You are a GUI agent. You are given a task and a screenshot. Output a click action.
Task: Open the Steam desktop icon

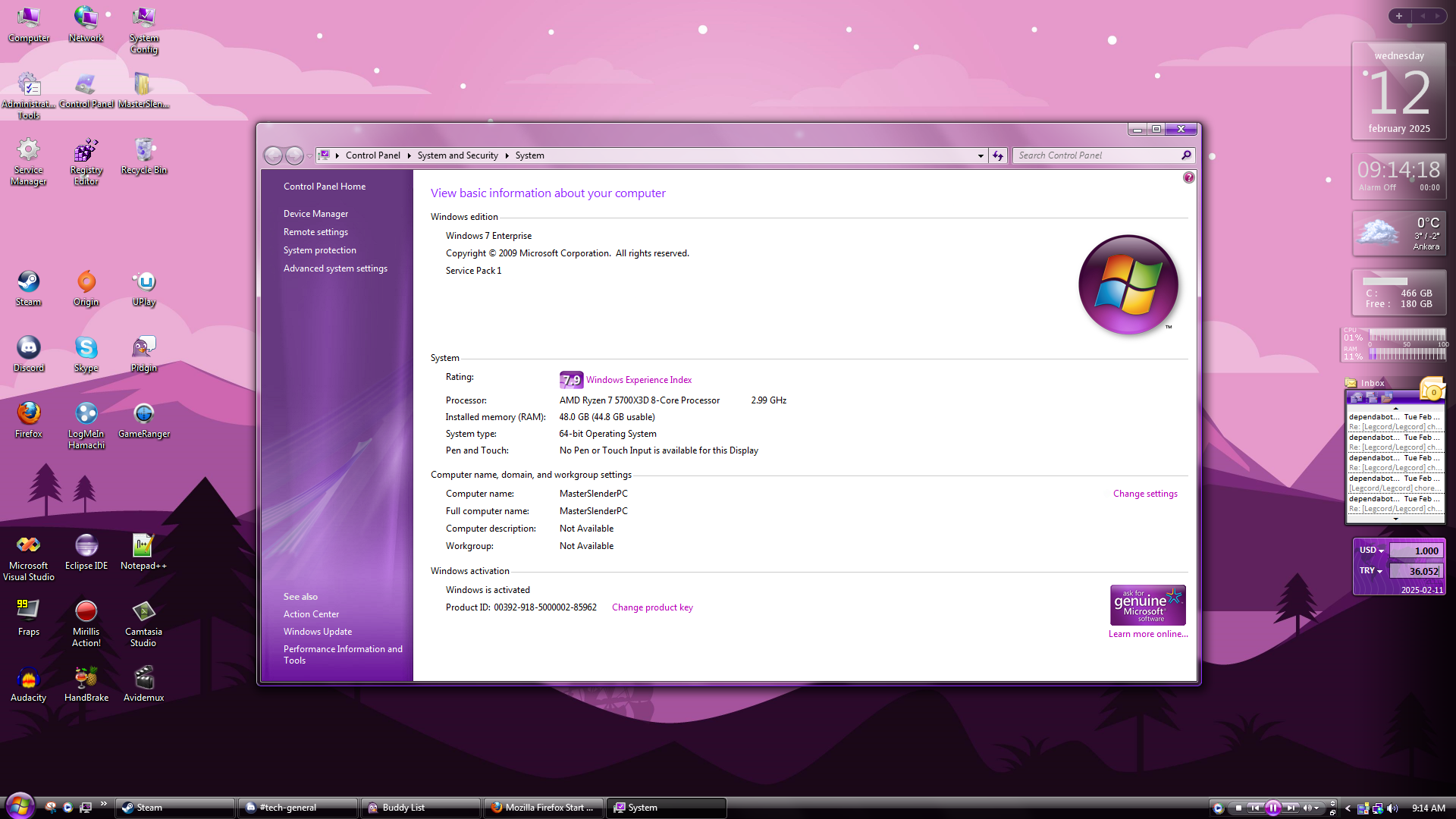coord(28,288)
